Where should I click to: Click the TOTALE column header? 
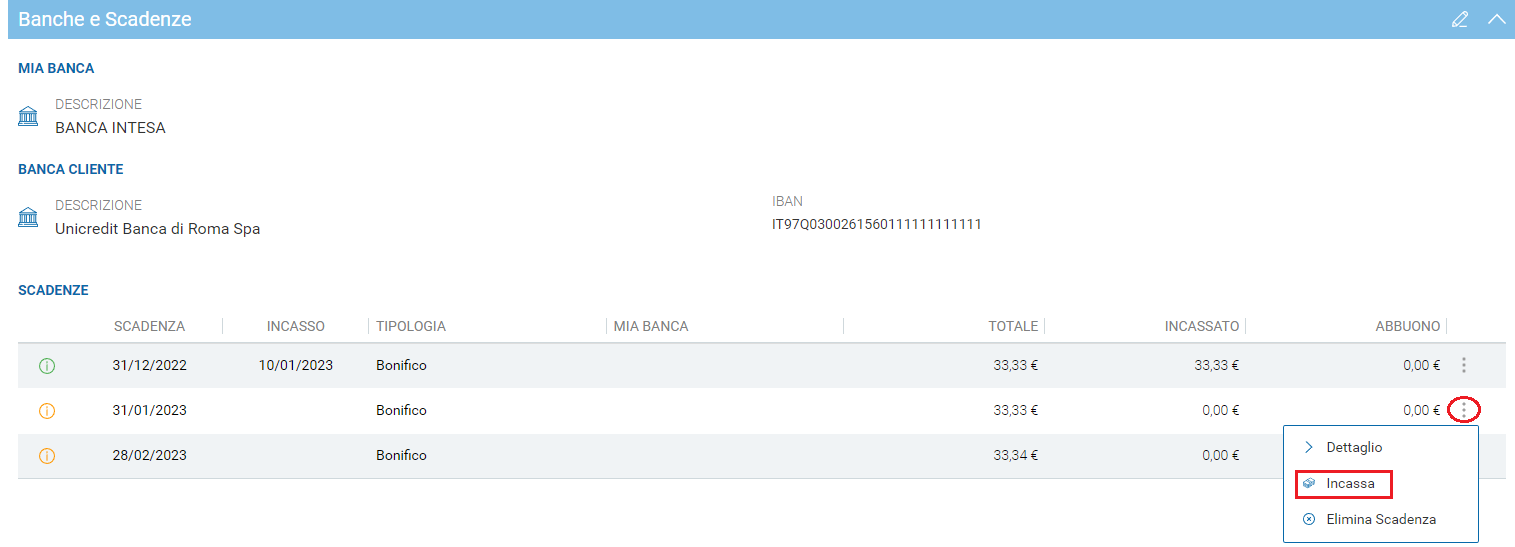click(1013, 326)
